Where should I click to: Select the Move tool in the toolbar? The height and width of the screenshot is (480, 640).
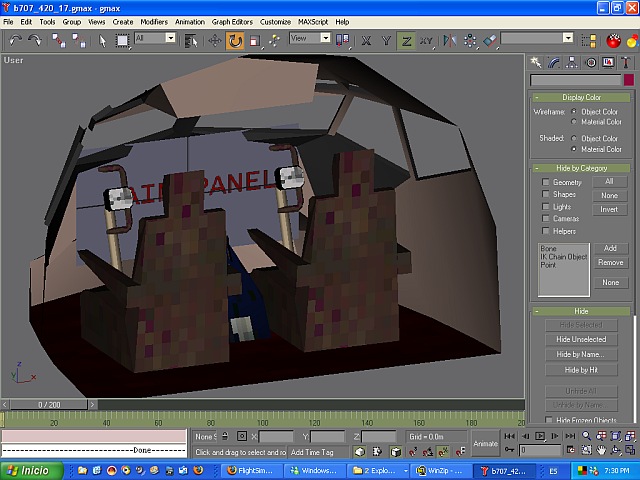[x=214, y=40]
